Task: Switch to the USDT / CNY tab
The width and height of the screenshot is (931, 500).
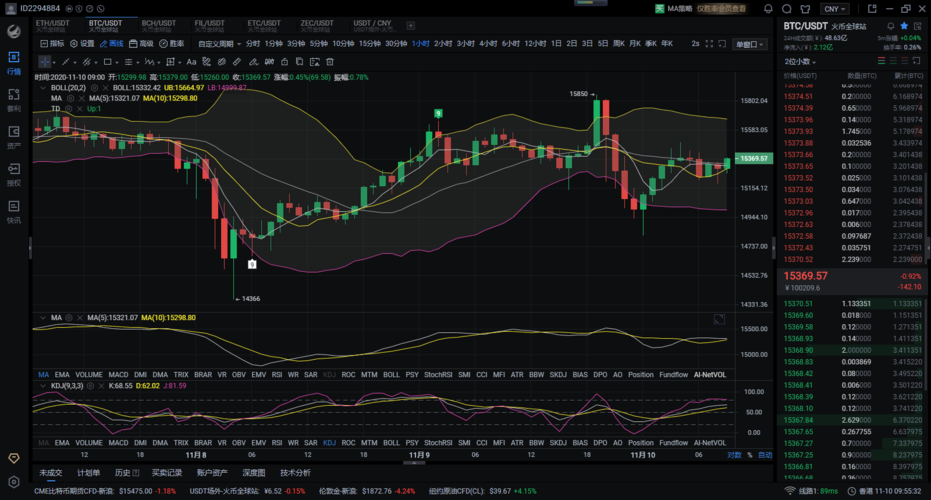Action: (372, 26)
